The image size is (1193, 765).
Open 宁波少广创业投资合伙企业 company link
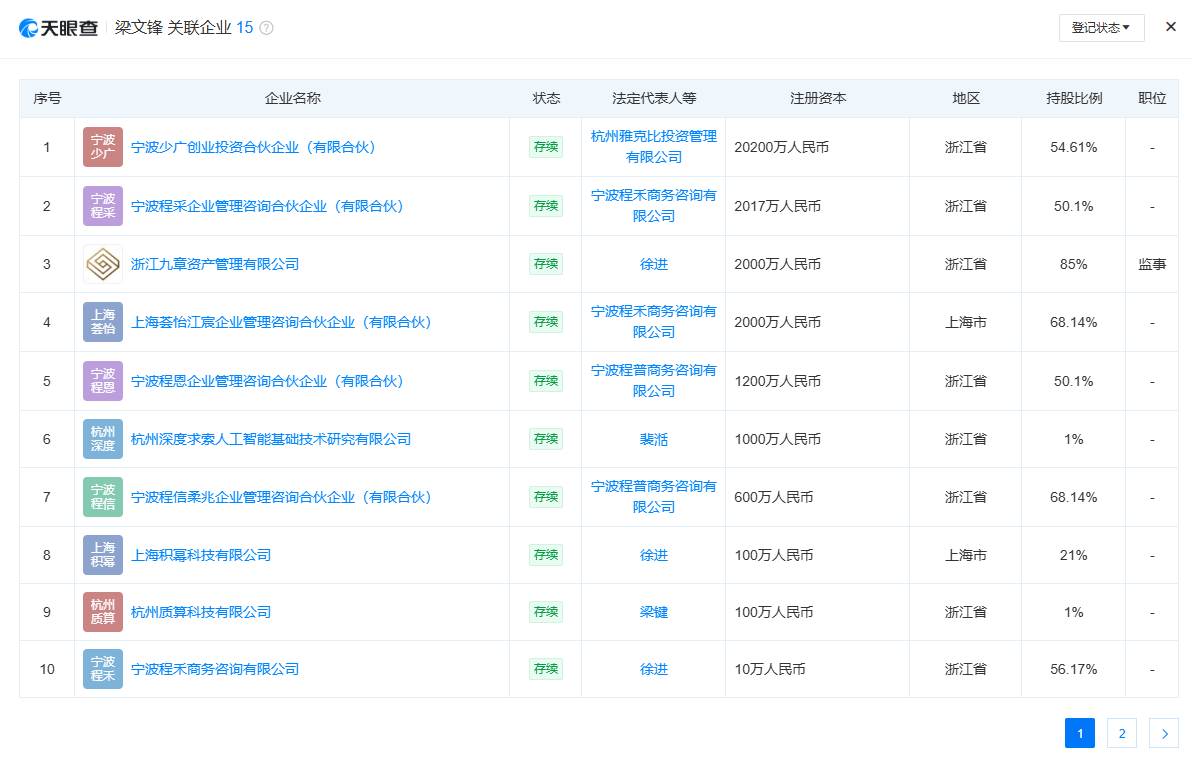(255, 147)
